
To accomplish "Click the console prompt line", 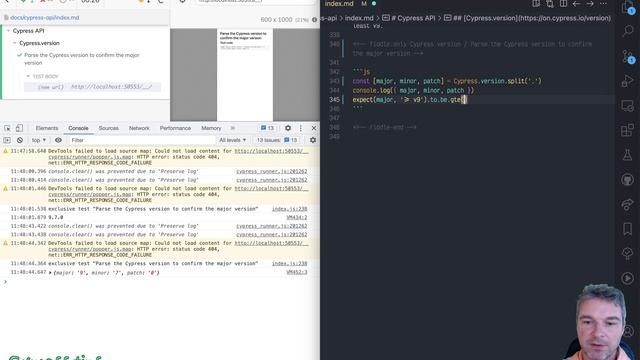I will pos(159,282).
